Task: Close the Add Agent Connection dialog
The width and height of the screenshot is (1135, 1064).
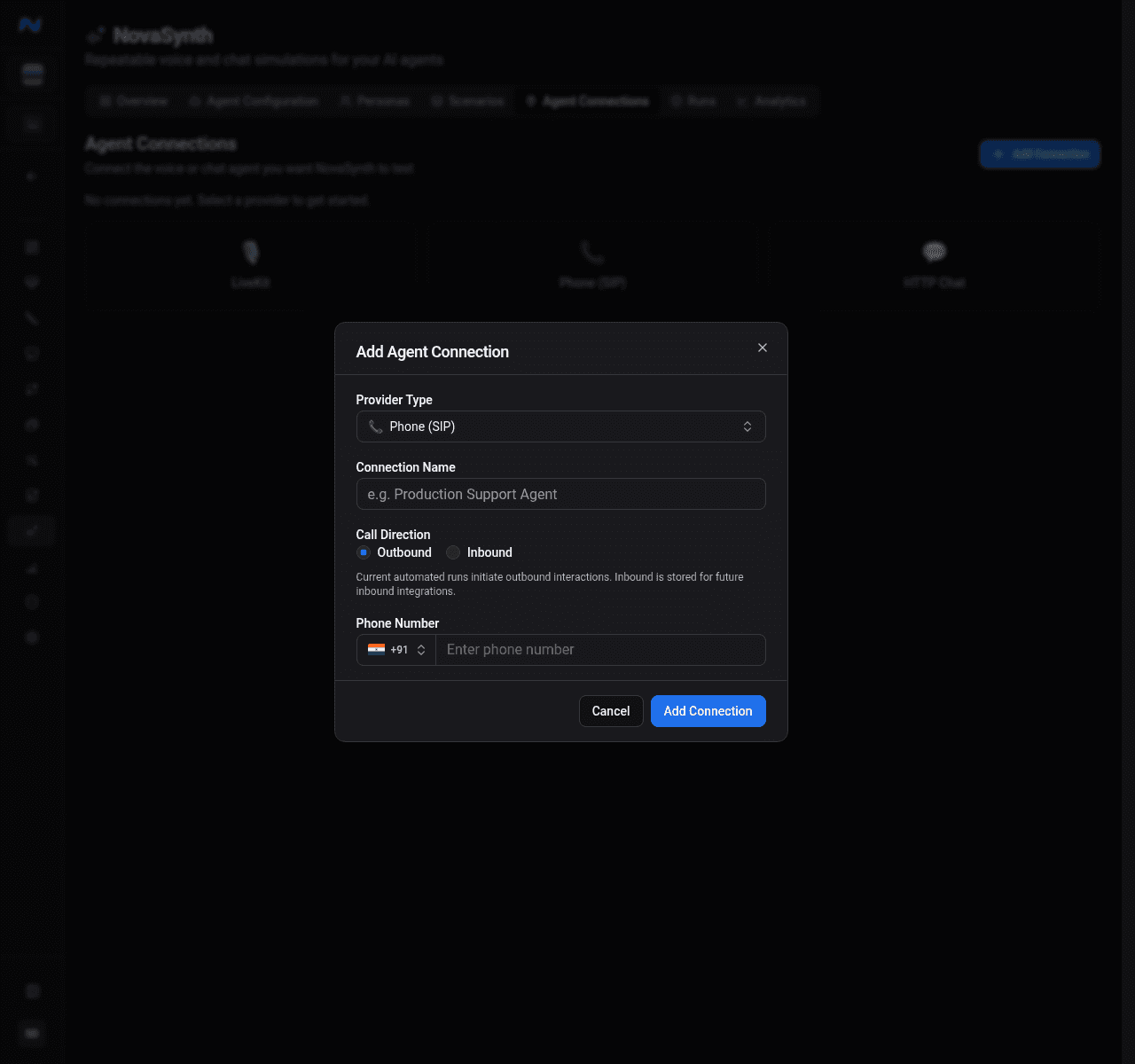Action: tap(763, 348)
